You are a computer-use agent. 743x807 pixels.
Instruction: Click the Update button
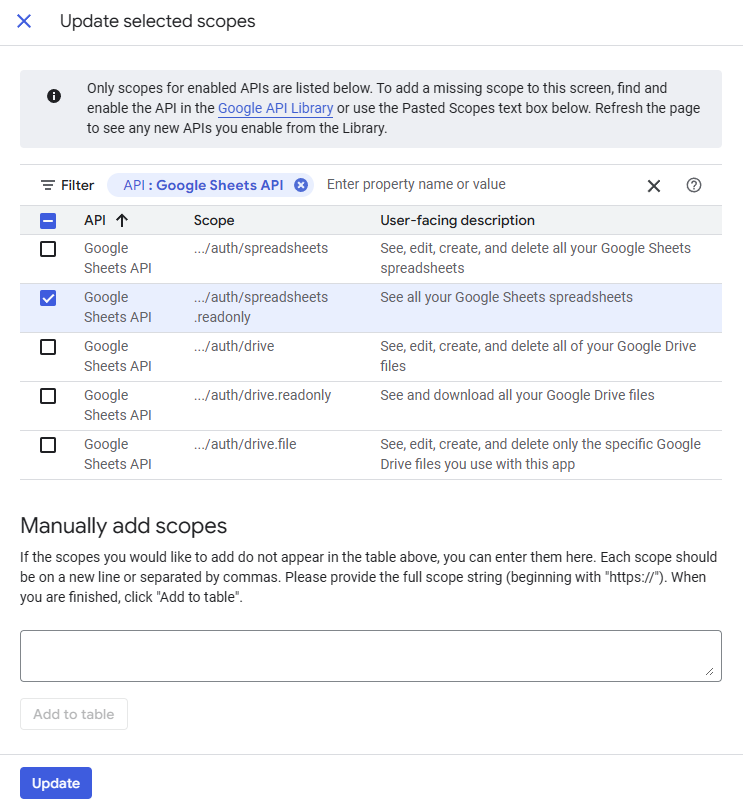pos(56,783)
